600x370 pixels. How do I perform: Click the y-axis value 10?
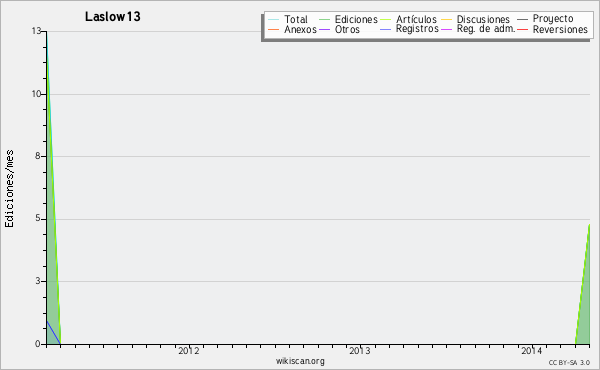click(x=36, y=94)
